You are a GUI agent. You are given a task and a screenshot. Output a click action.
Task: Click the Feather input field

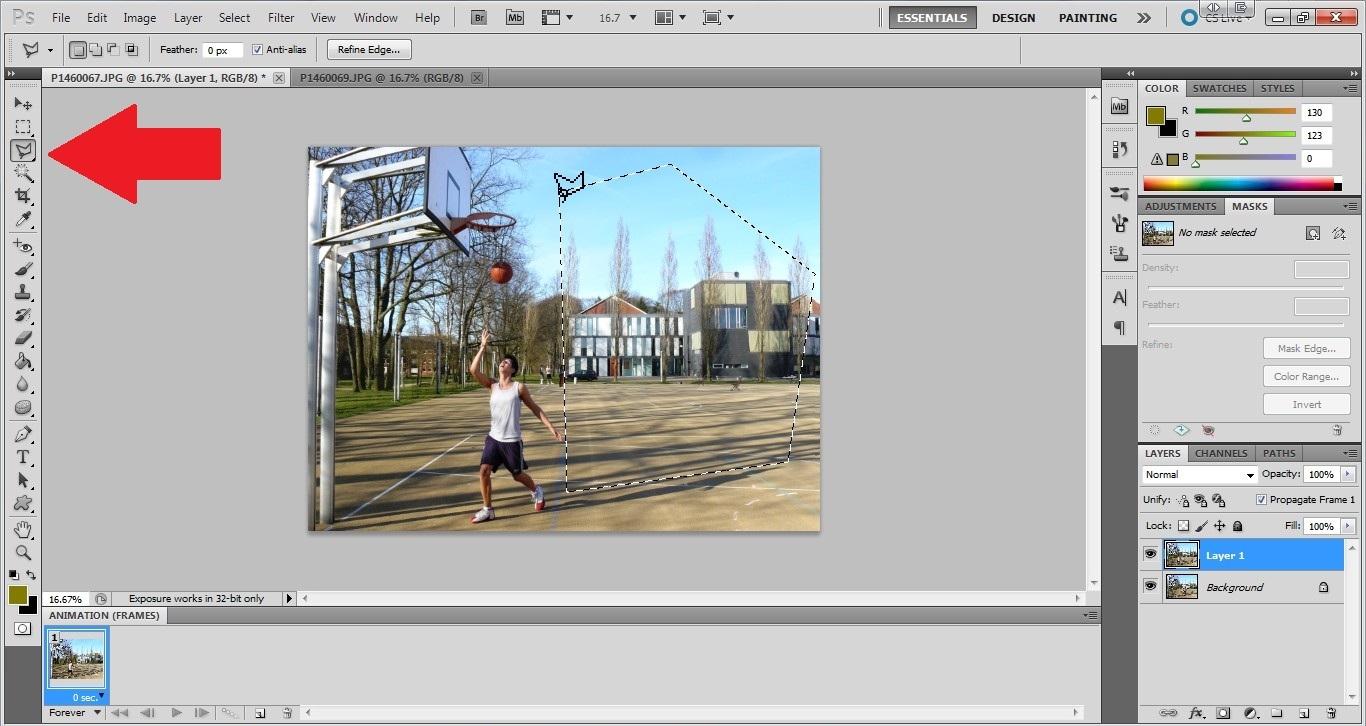point(223,50)
